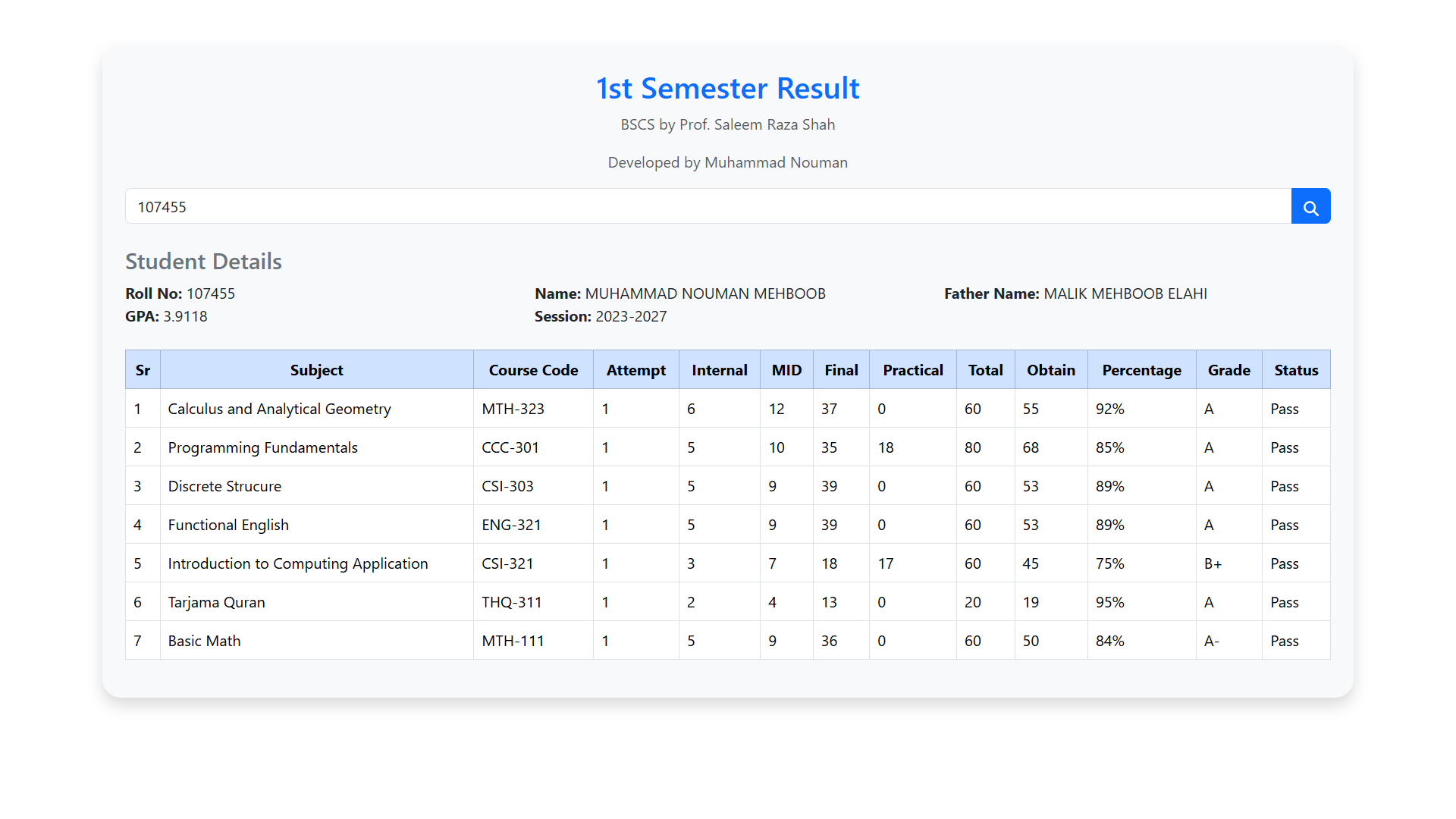Click the Percentage column header
This screenshot has height=819, width=1456.
[x=1141, y=370]
